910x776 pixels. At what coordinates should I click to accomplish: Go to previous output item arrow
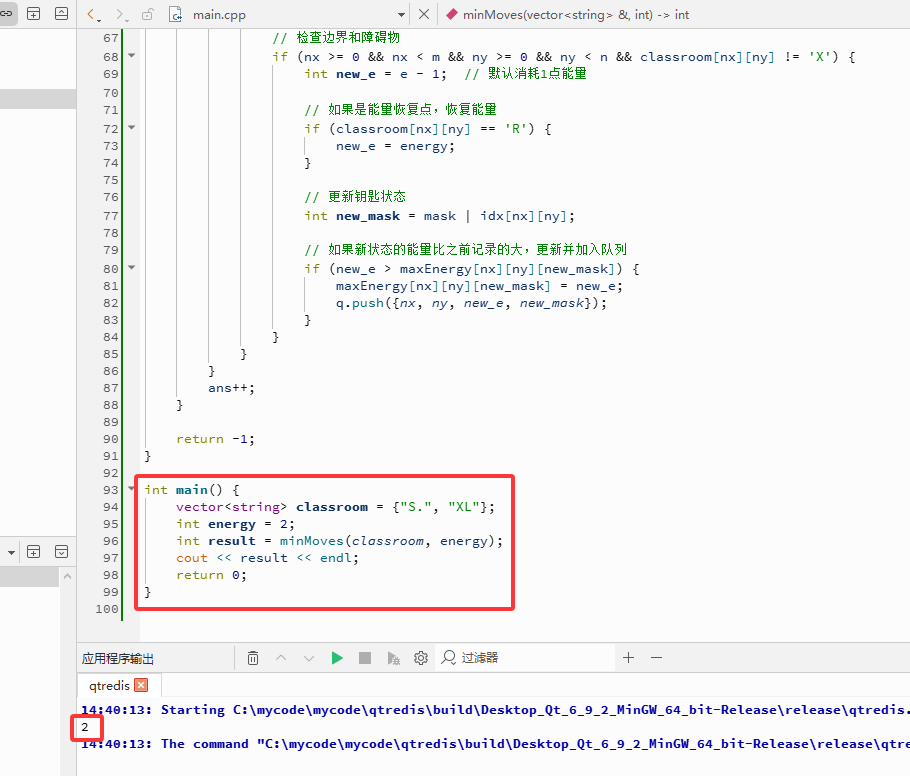(281, 658)
